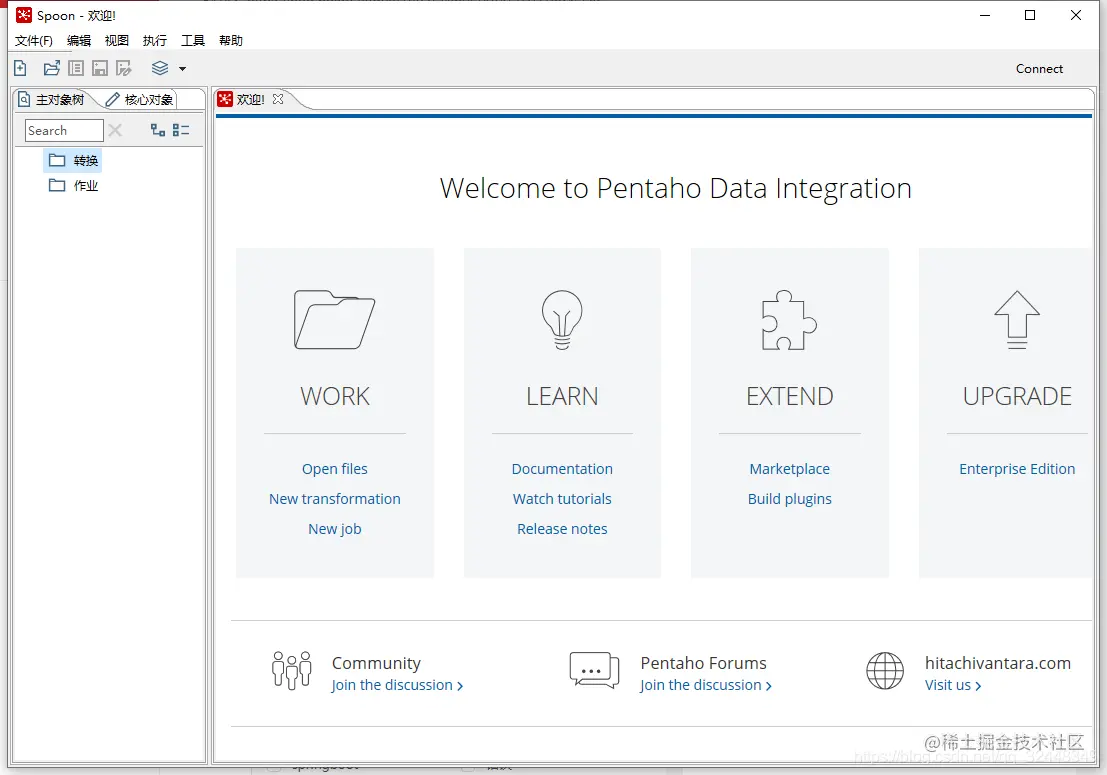Click the New transformation link
1107x775 pixels.
[x=335, y=499]
